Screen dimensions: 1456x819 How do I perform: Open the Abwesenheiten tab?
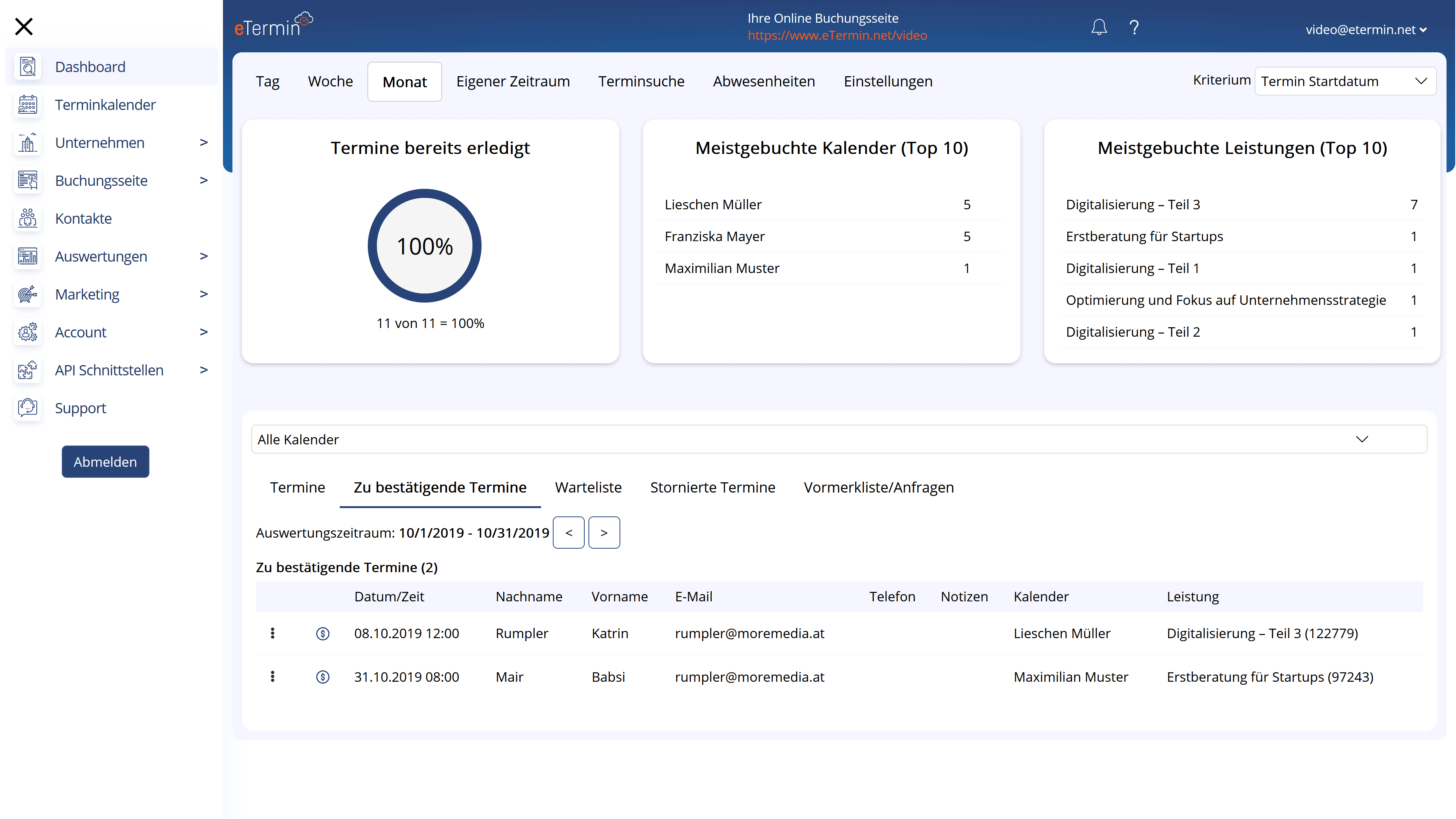[764, 82]
